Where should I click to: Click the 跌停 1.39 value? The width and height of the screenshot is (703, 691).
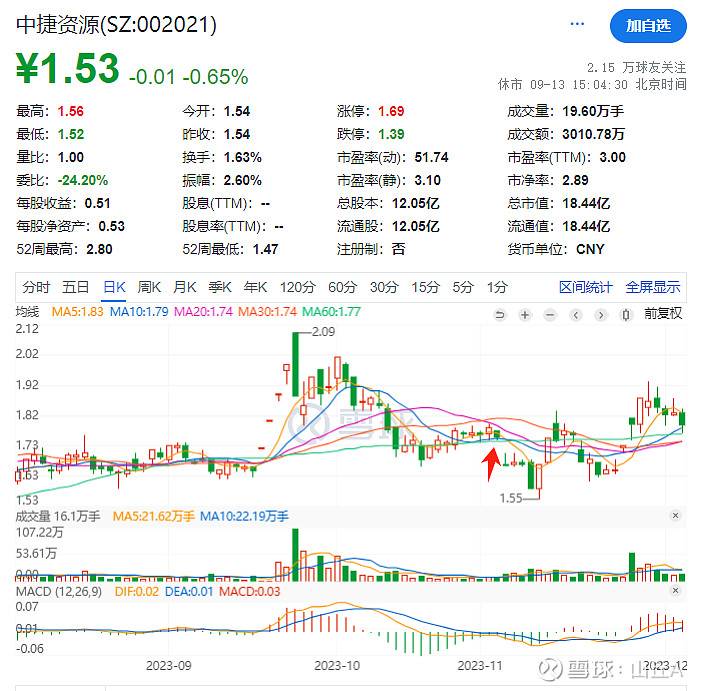tap(391, 134)
